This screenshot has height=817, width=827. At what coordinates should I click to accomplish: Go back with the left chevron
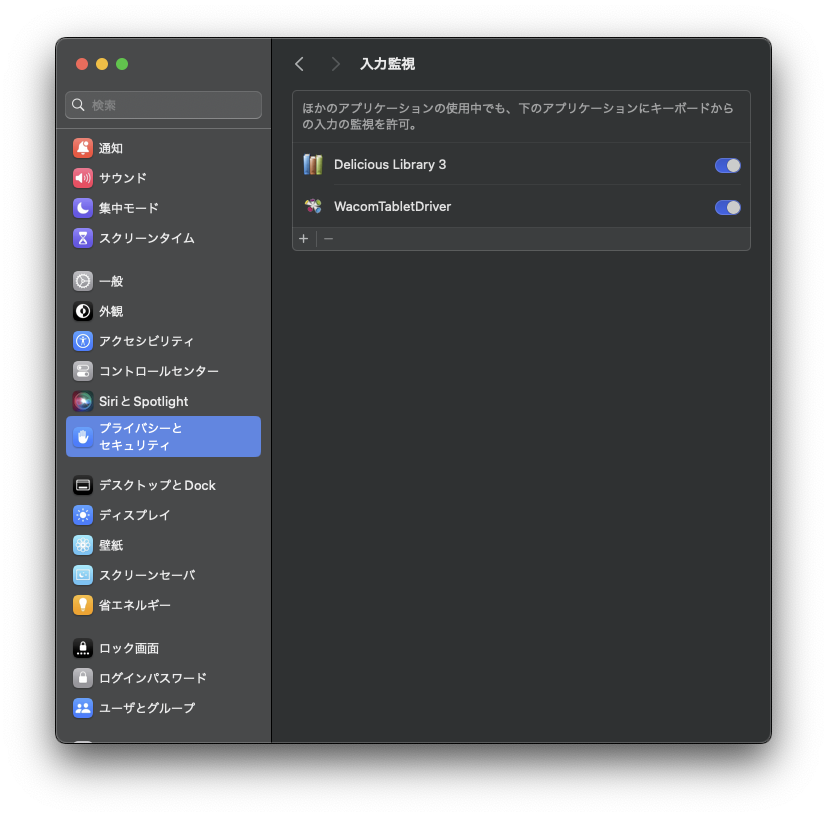click(x=300, y=64)
